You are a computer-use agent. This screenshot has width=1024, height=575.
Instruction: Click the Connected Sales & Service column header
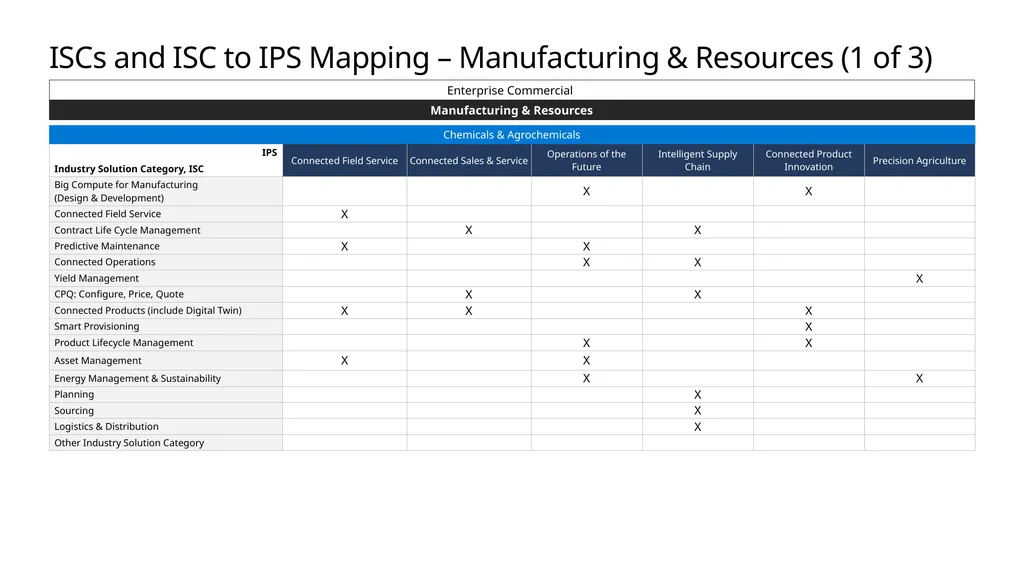469,161
